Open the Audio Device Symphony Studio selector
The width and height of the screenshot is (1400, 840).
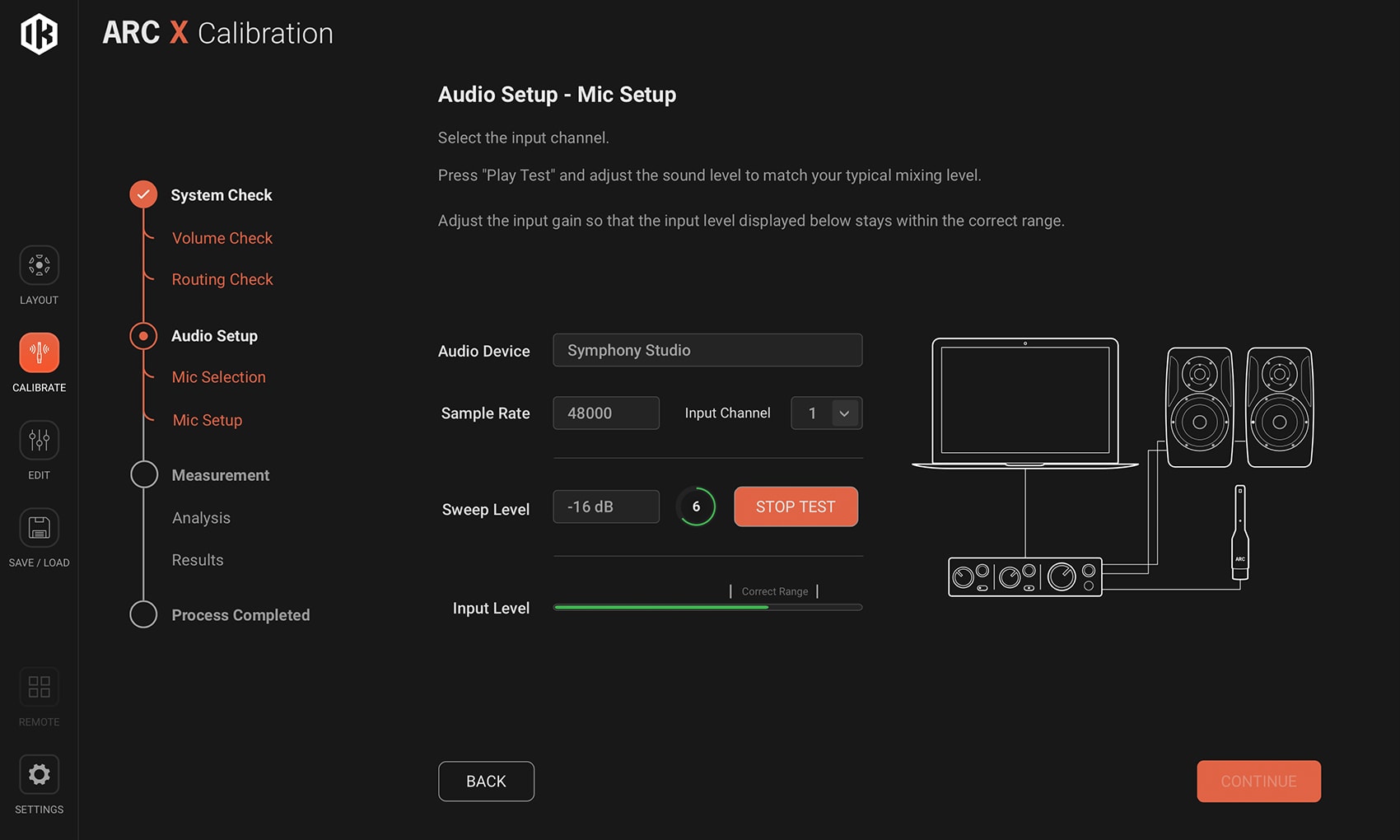click(707, 350)
